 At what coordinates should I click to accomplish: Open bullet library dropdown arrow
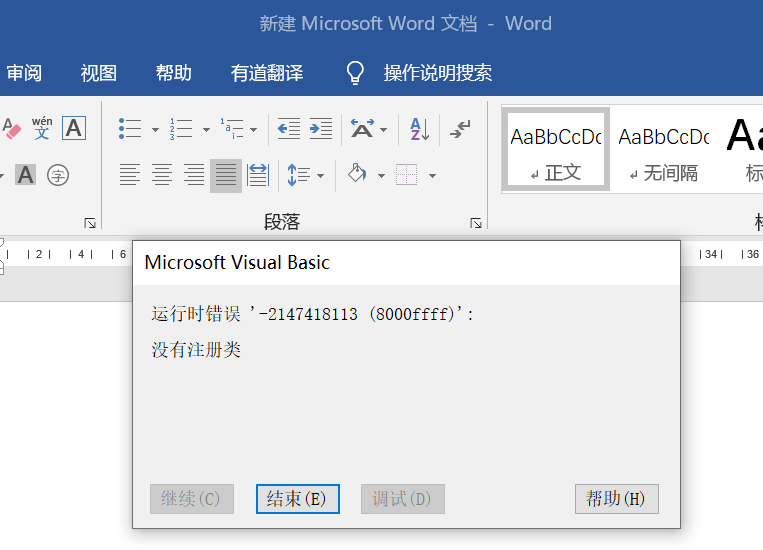coord(155,129)
